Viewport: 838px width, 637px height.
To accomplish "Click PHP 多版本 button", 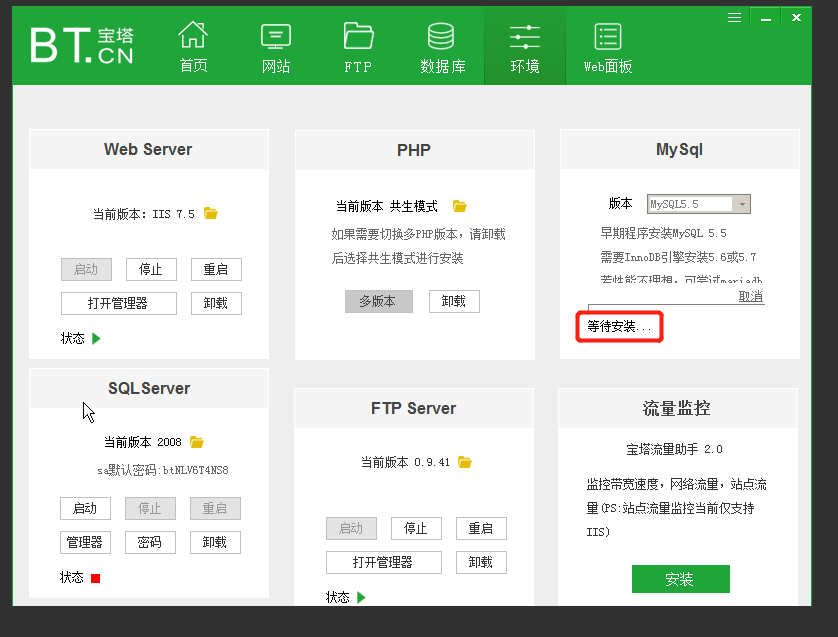I will [378, 301].
